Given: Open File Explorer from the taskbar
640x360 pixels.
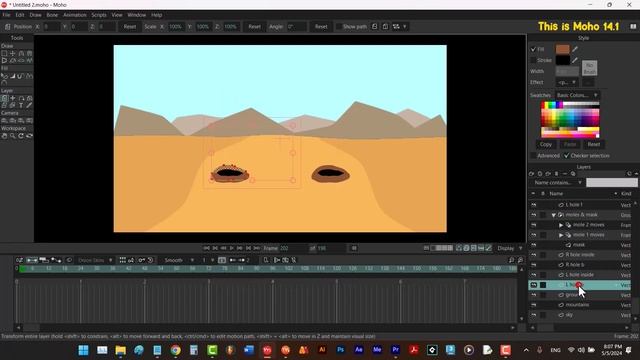Looking at the screenshot, I should point(120,350).
